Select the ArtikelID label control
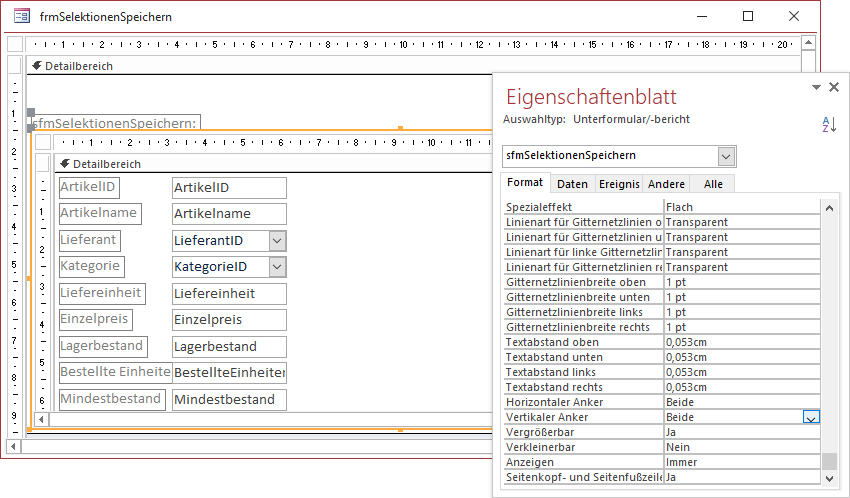Viewport: 850px width, 498px height. click(89, 187)
